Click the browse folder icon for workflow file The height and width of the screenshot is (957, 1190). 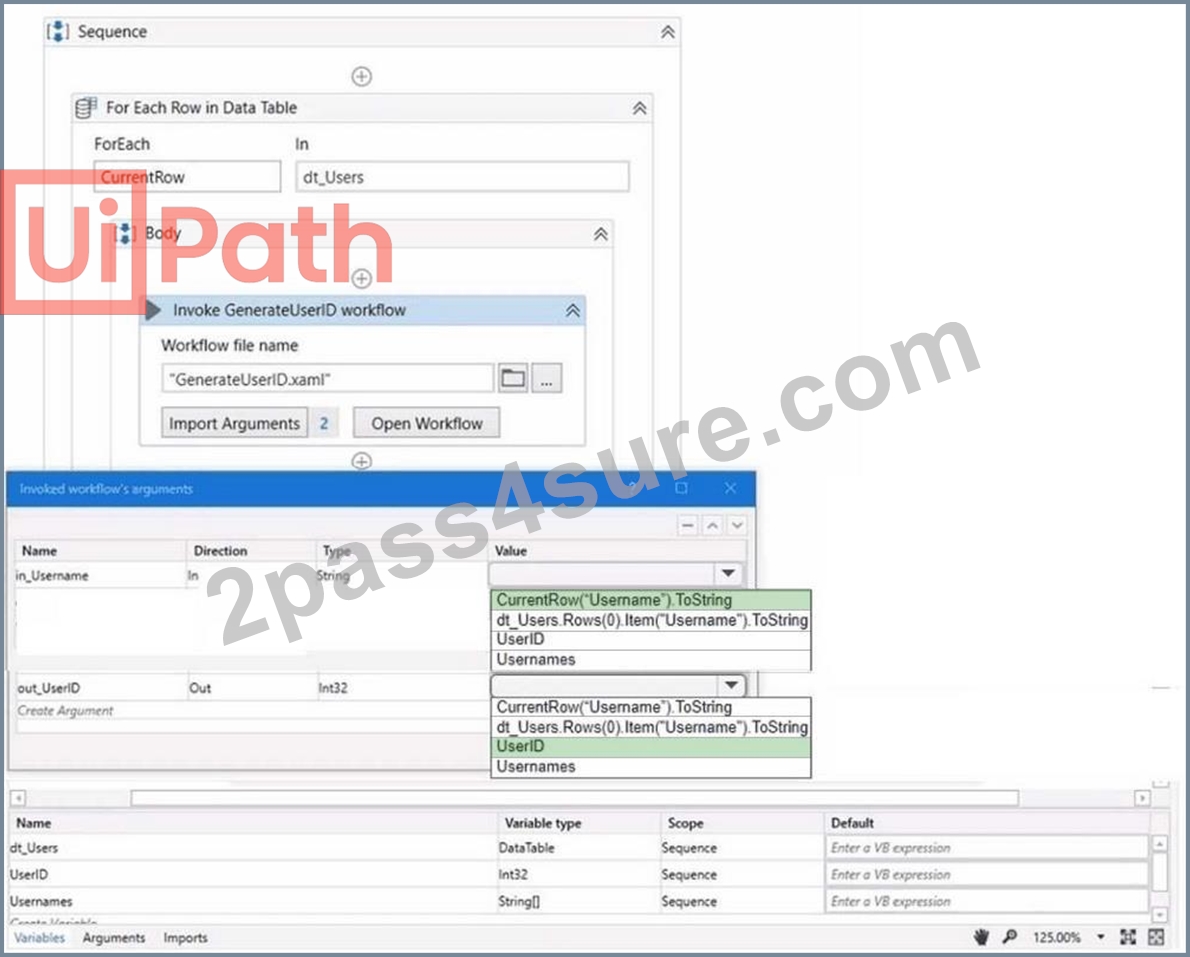tap(513, 378)
